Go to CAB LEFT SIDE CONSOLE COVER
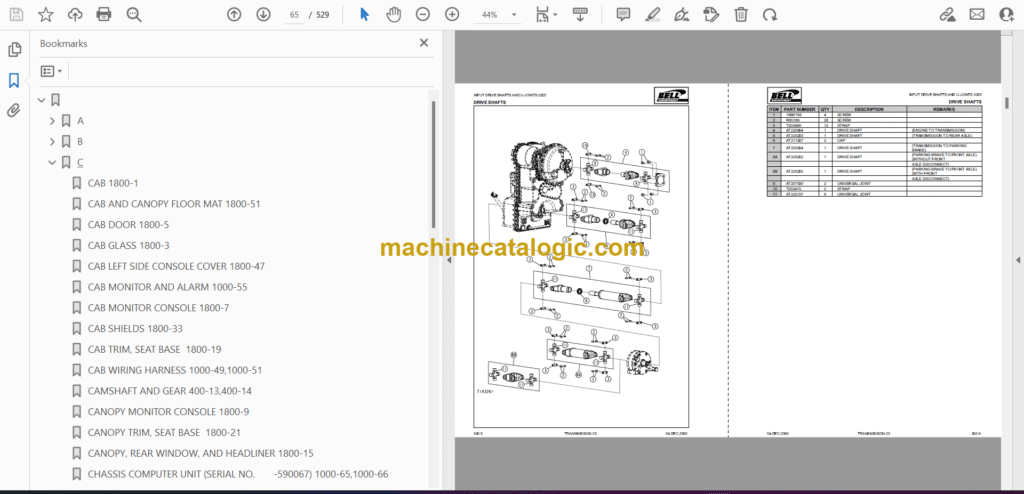 (x=176, y=267)
